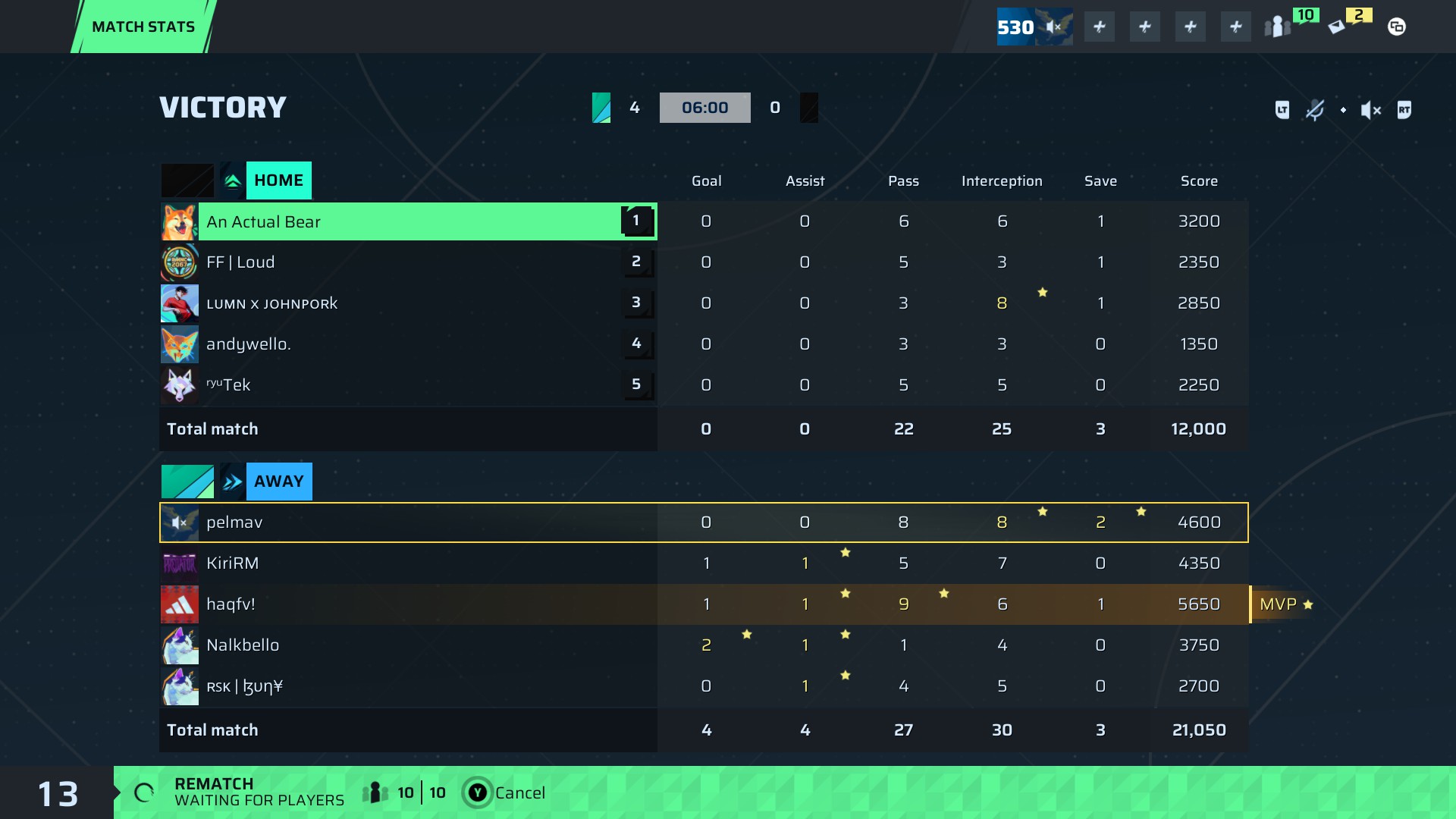Click the LT bumper icon

click(x=1282, y=110)
